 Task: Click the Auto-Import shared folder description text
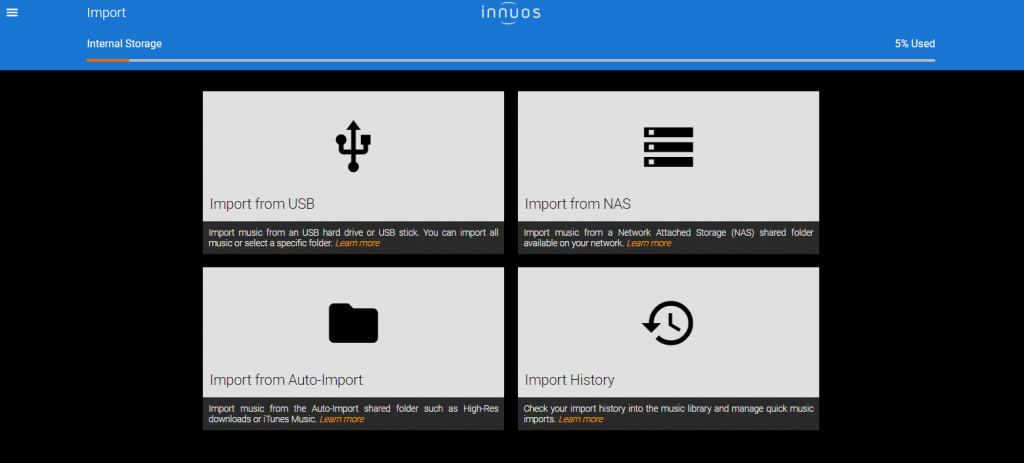(353, 414)
